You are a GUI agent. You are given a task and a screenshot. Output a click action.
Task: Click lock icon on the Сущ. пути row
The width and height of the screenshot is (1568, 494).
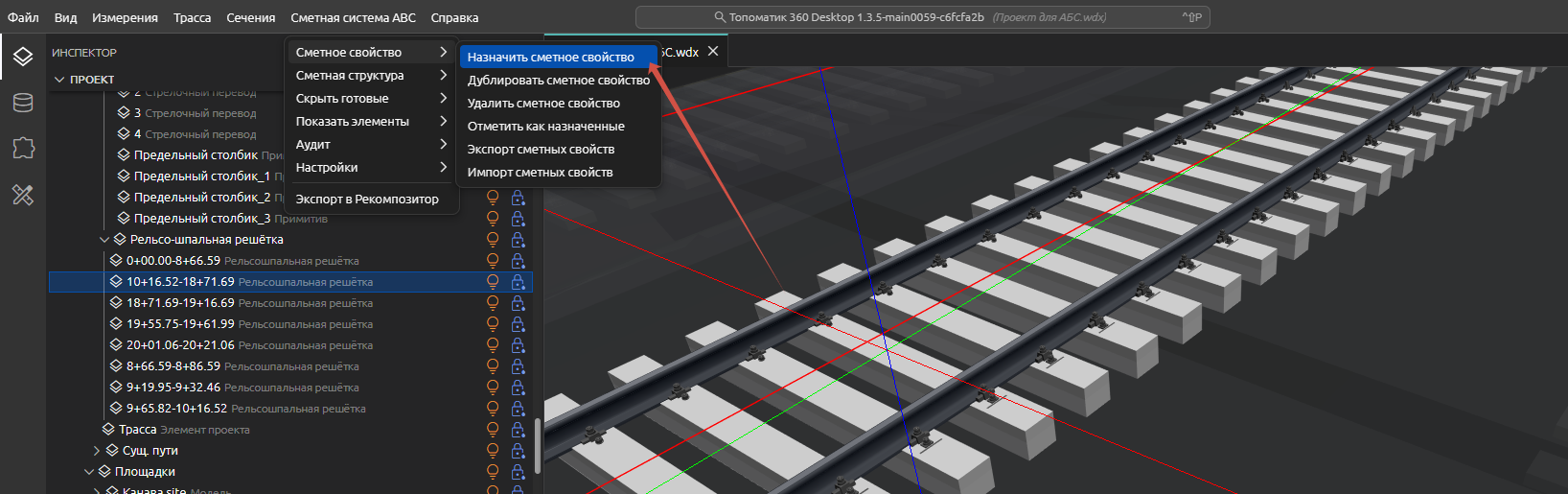tap(518, 451)
